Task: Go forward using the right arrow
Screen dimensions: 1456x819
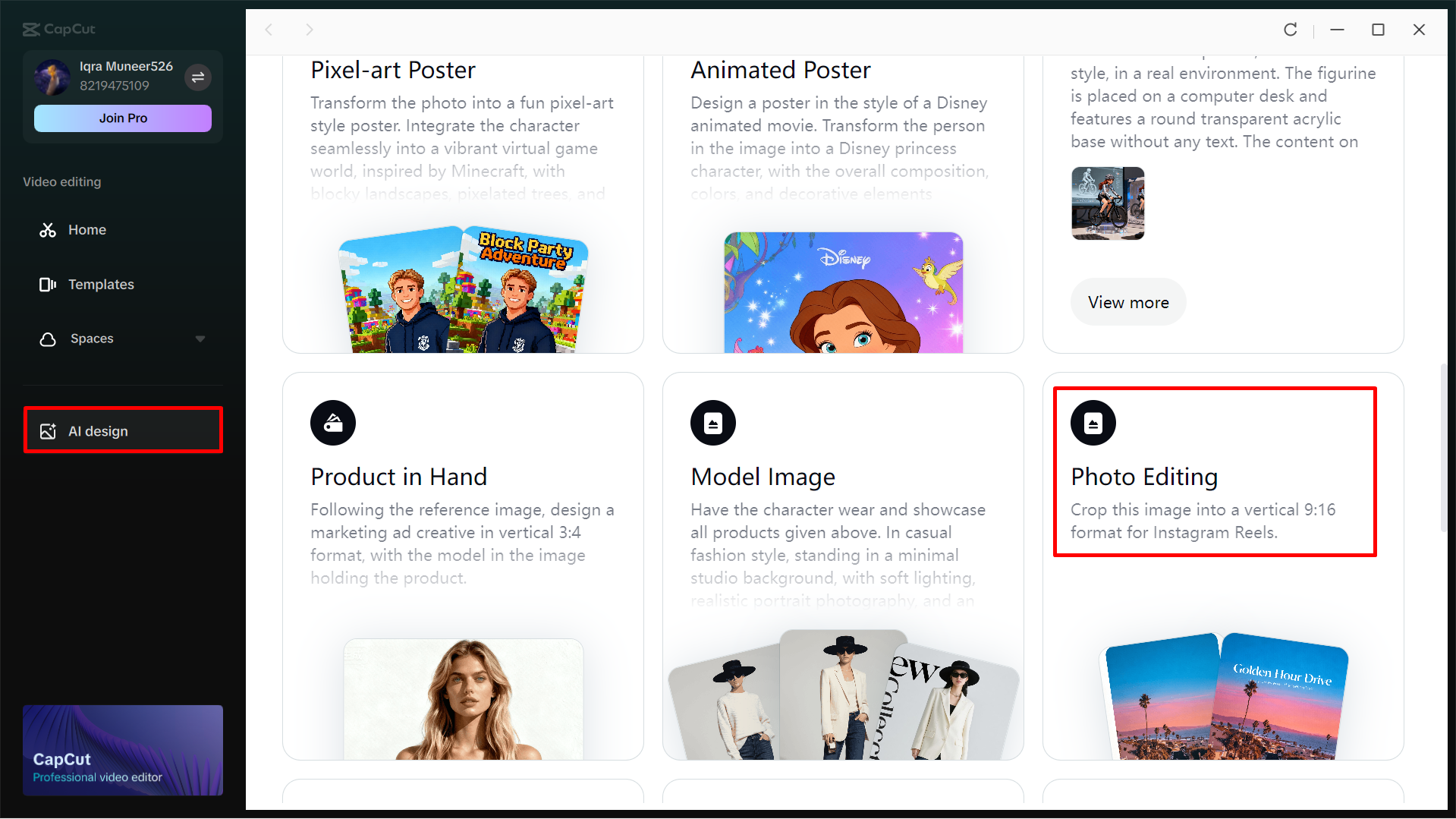Action: [309, 30]
